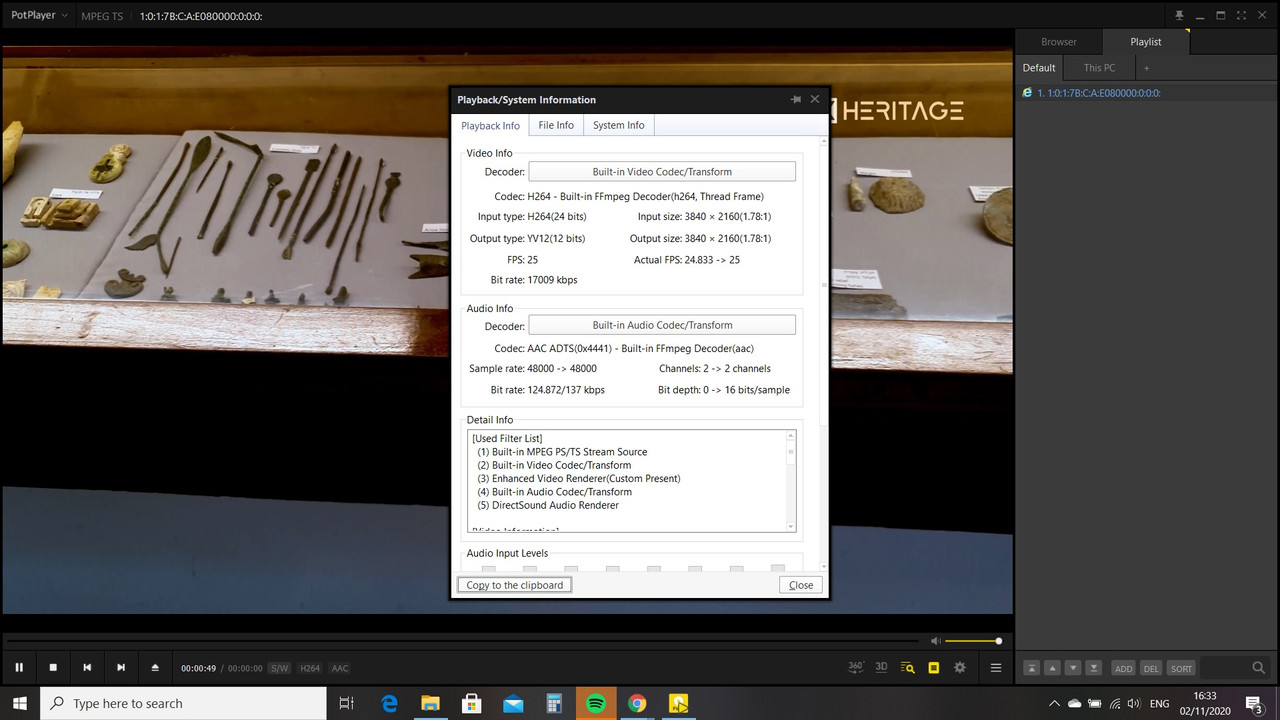1280x720 pixels.
Task: Move playlist item down one position
Action: [1073, 668]
